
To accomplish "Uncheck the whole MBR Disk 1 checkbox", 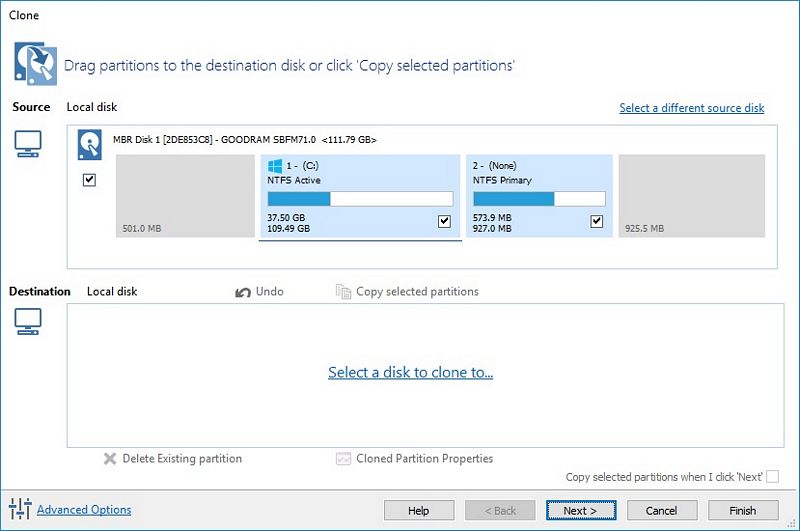I will click(x=89, y=180).
